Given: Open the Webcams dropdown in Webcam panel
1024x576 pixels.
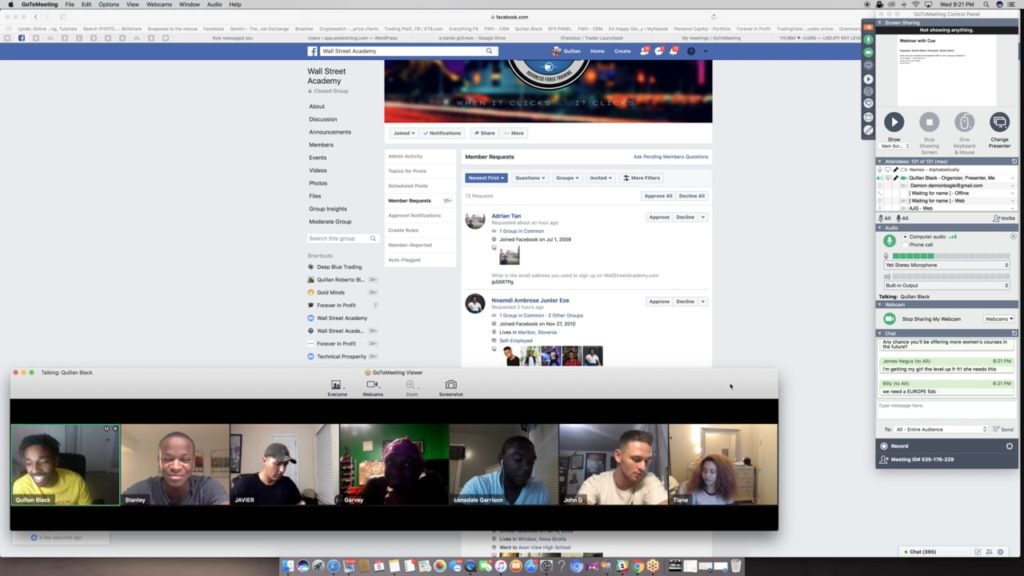Looking at the screenshot, I should point(999,319).
